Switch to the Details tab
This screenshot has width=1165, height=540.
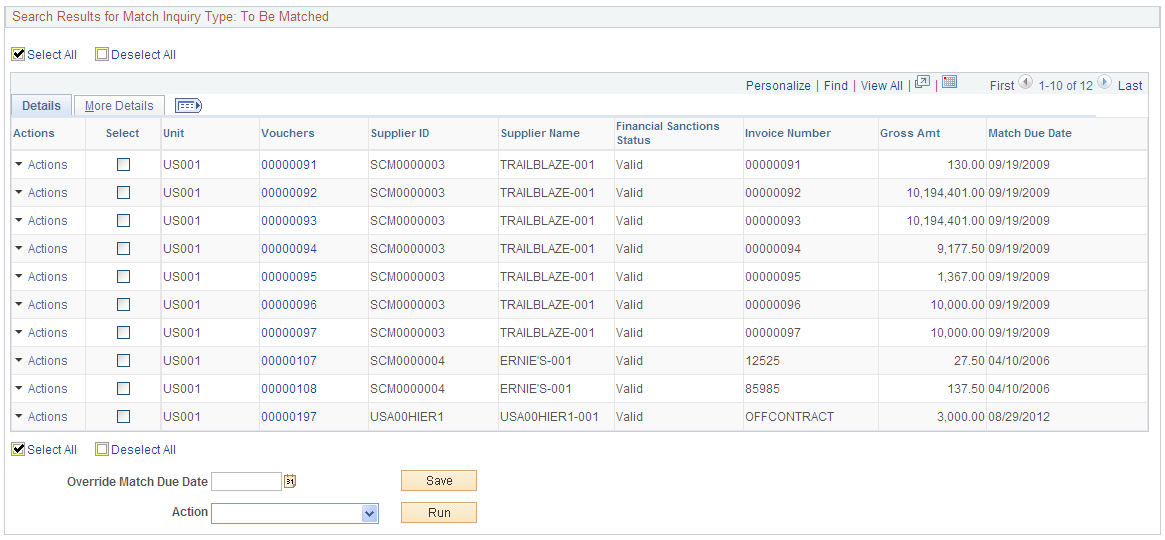pyautogui.click(x=42, y=105)
